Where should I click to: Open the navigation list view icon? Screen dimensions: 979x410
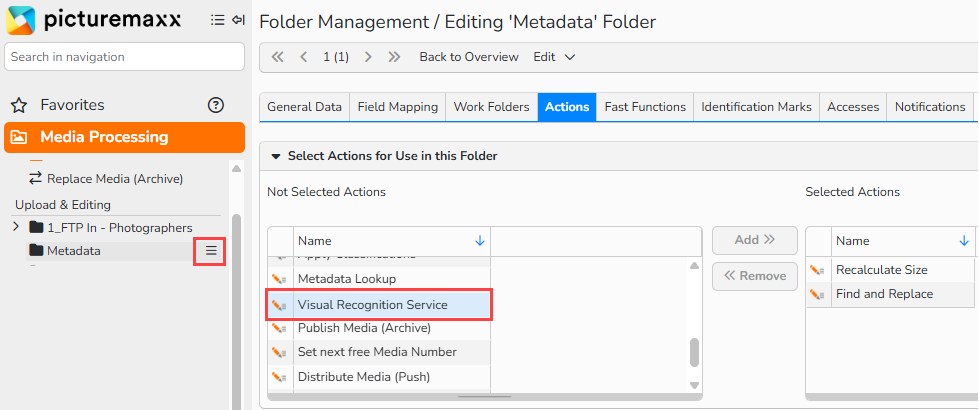(x=217, y=21)
